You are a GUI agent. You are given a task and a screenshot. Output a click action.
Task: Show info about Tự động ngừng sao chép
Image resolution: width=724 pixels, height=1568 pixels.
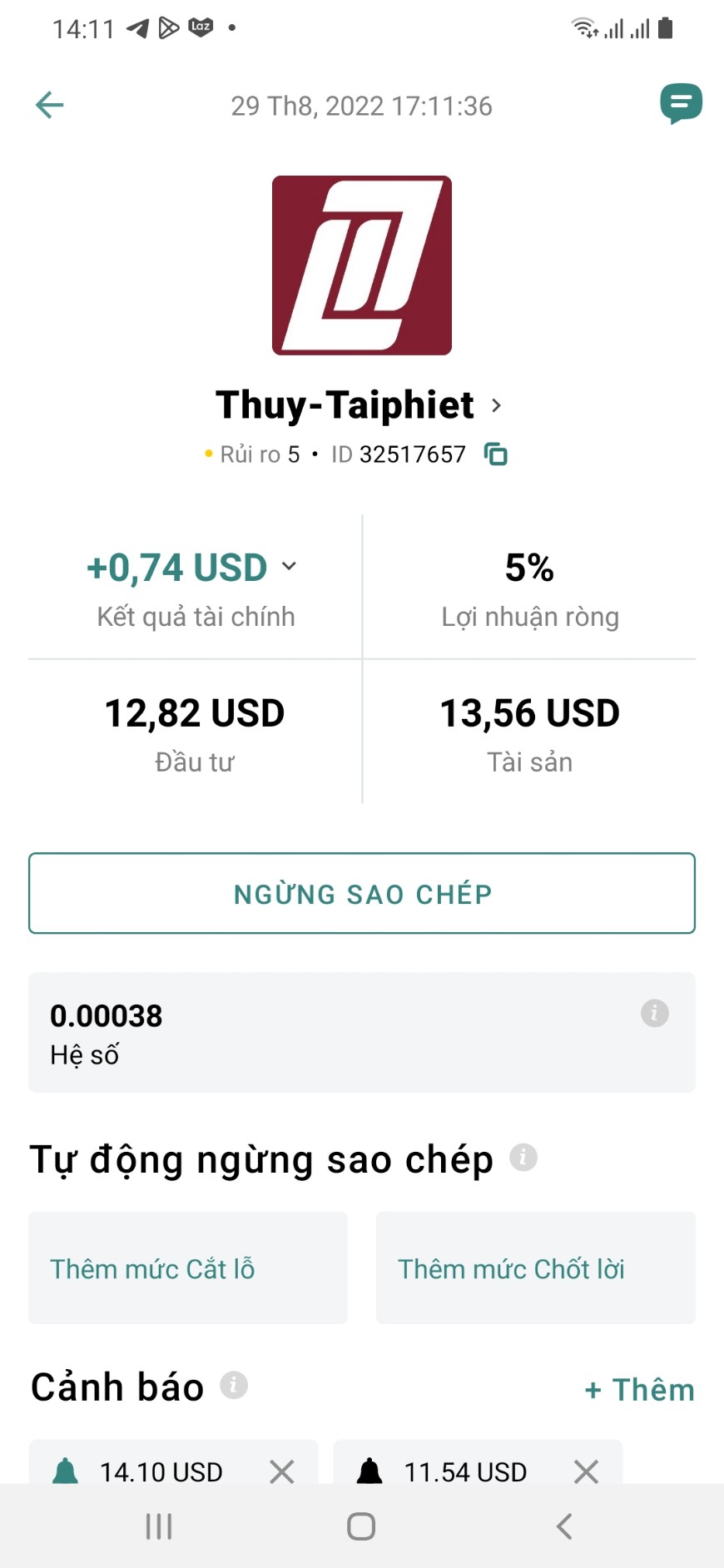tap(523, 1157)
